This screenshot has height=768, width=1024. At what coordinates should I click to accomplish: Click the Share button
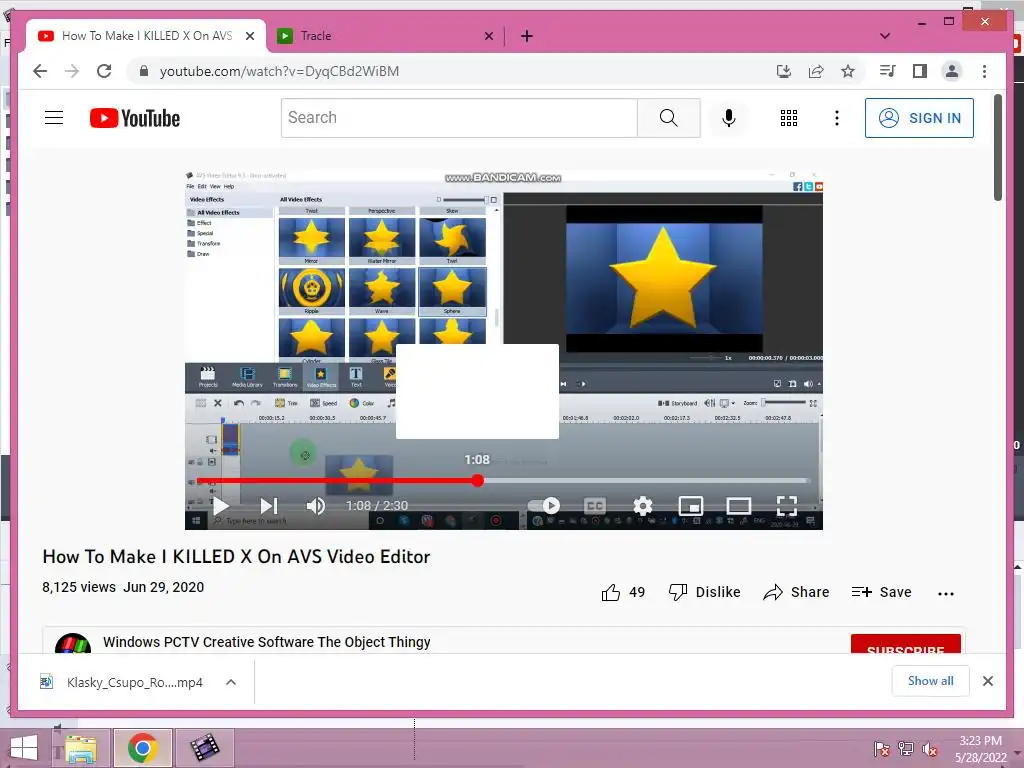(x=796, y=592)
